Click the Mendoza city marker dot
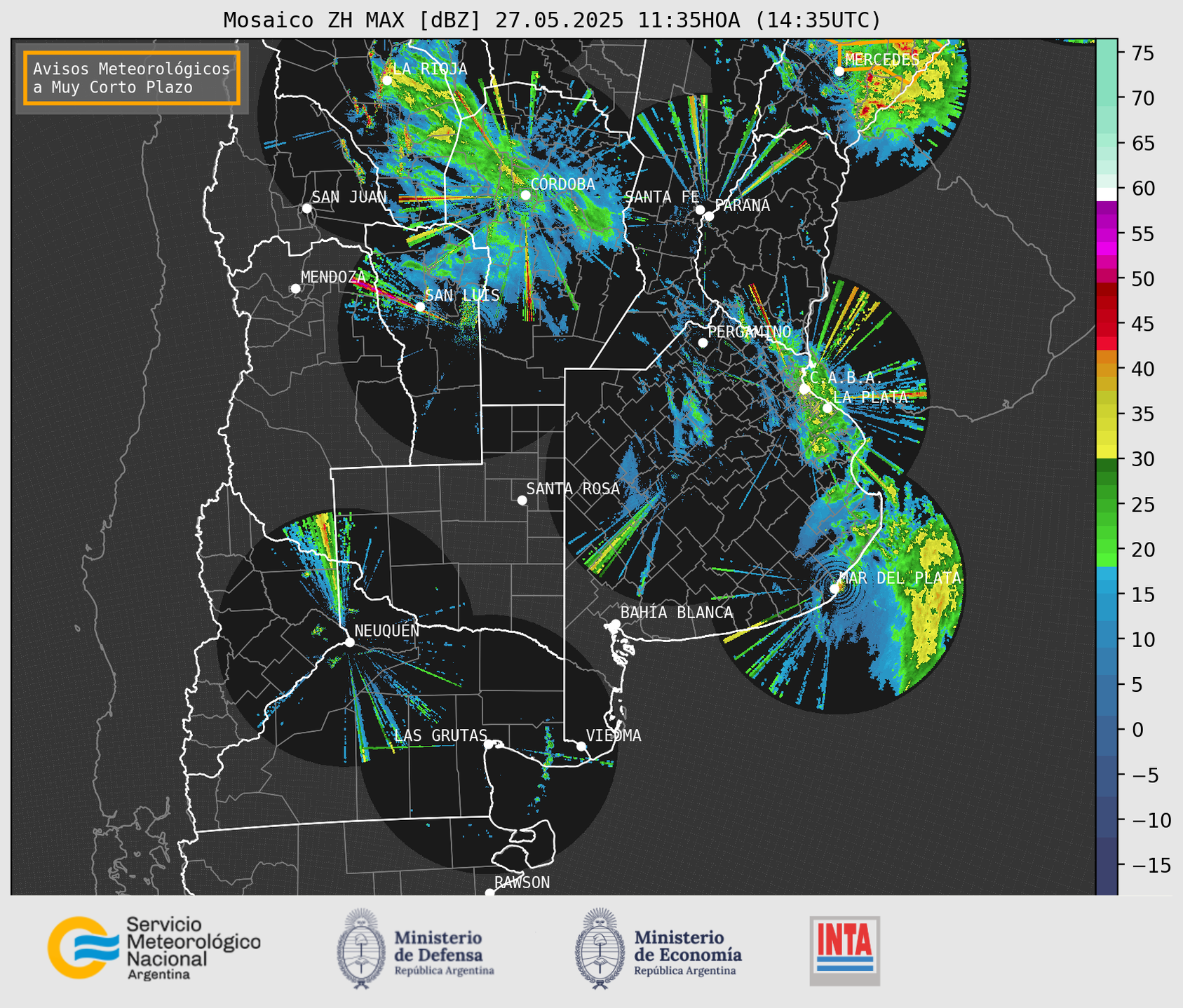The width and height of the screenshot is (1183, 1008). click(295, 289)
